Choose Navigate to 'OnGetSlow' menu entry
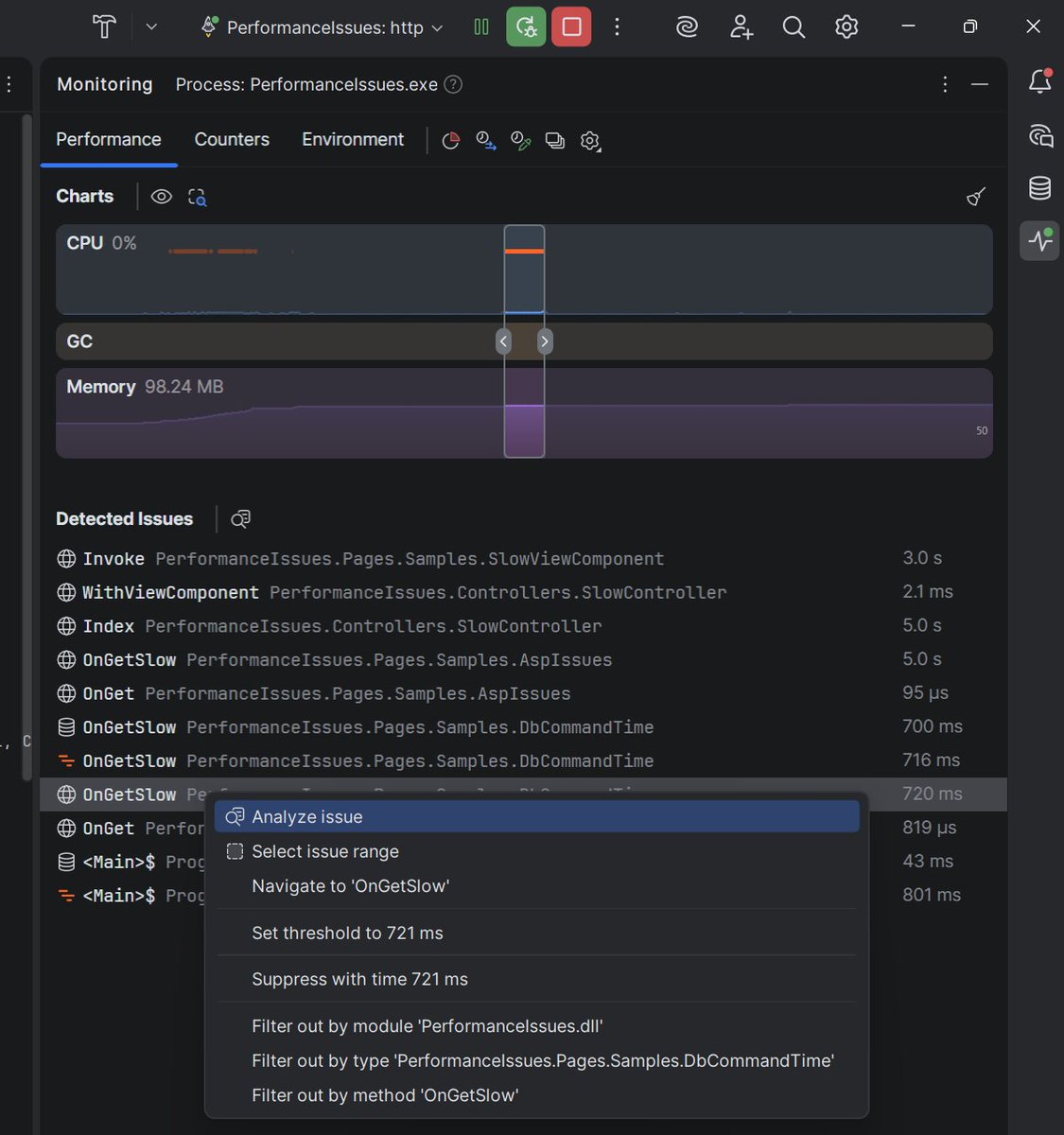The width and height of the screenshot is (1064, 1135). tap(536, 886)
